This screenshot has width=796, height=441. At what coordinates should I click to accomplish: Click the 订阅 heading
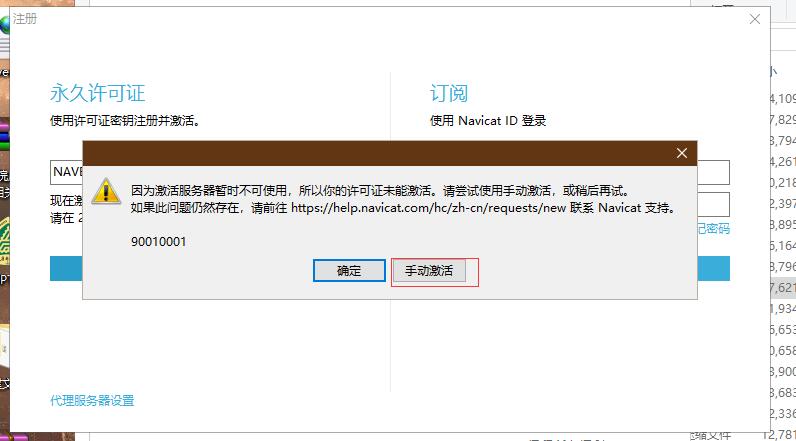[449, 93]
